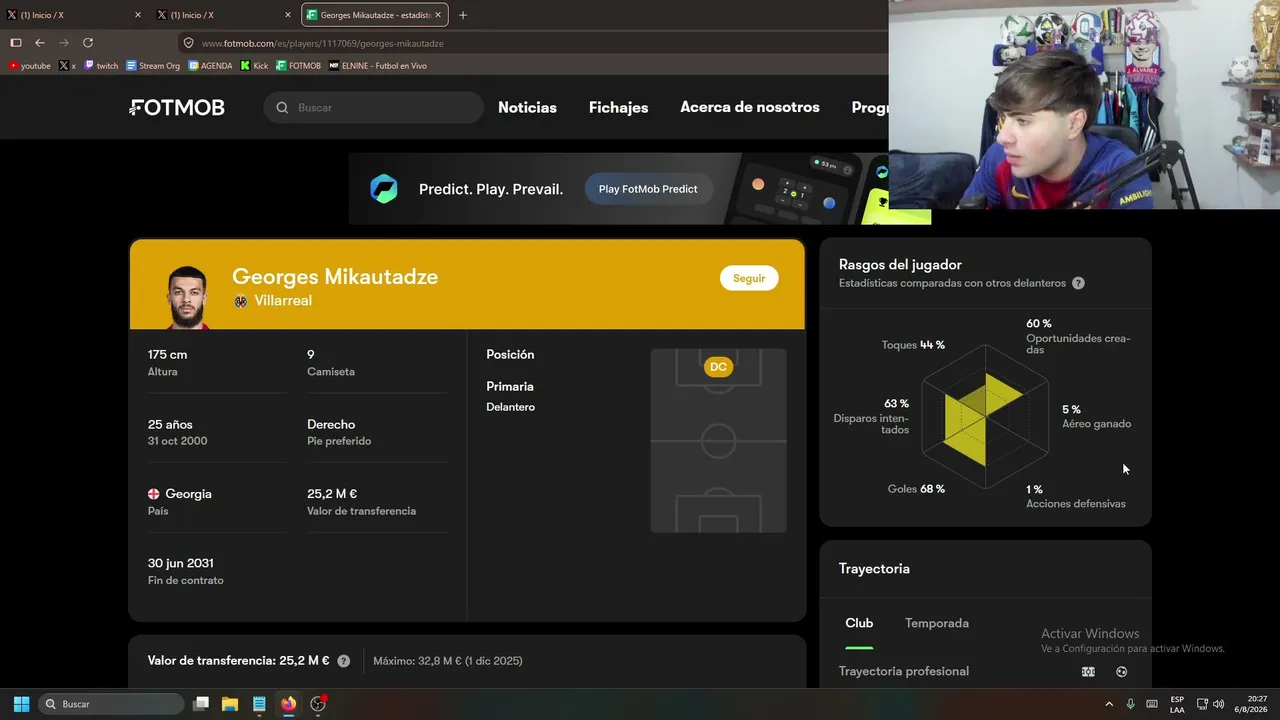The width and height of the screenshot is (1280, 720).
Task: Open the AGENDA bookmark
Action: (x=210, y=66)
